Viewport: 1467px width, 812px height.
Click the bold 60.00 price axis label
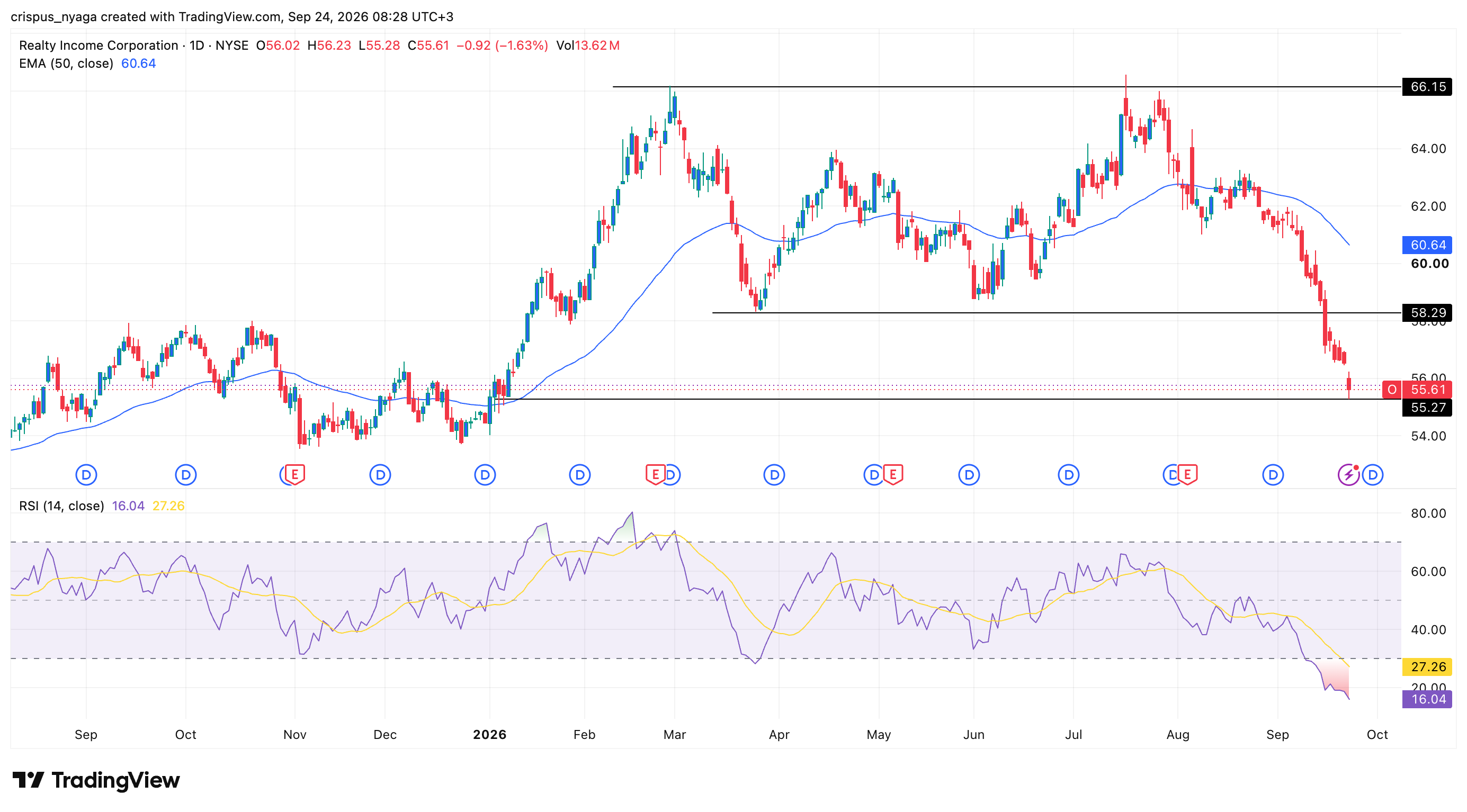click(1429, 264)
